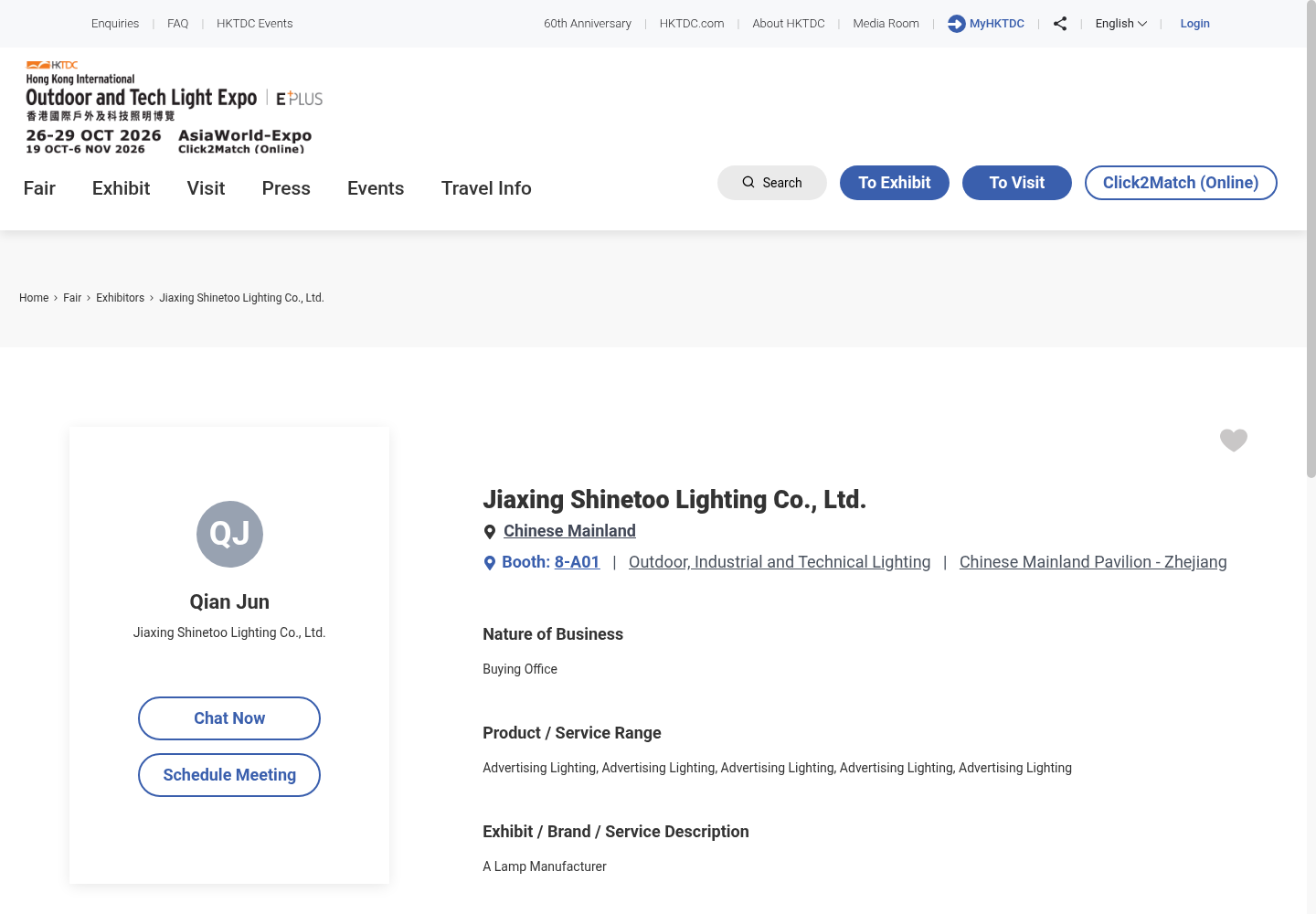Click the location pin beside Chinese Mainland
1316x914 pixels.
(x=490, y=532)
